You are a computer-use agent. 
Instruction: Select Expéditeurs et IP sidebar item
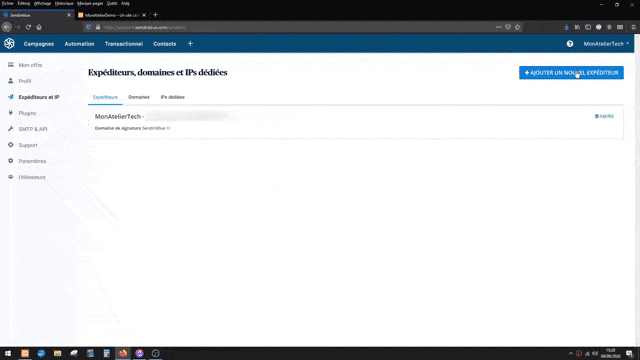[x=39, y=97]
